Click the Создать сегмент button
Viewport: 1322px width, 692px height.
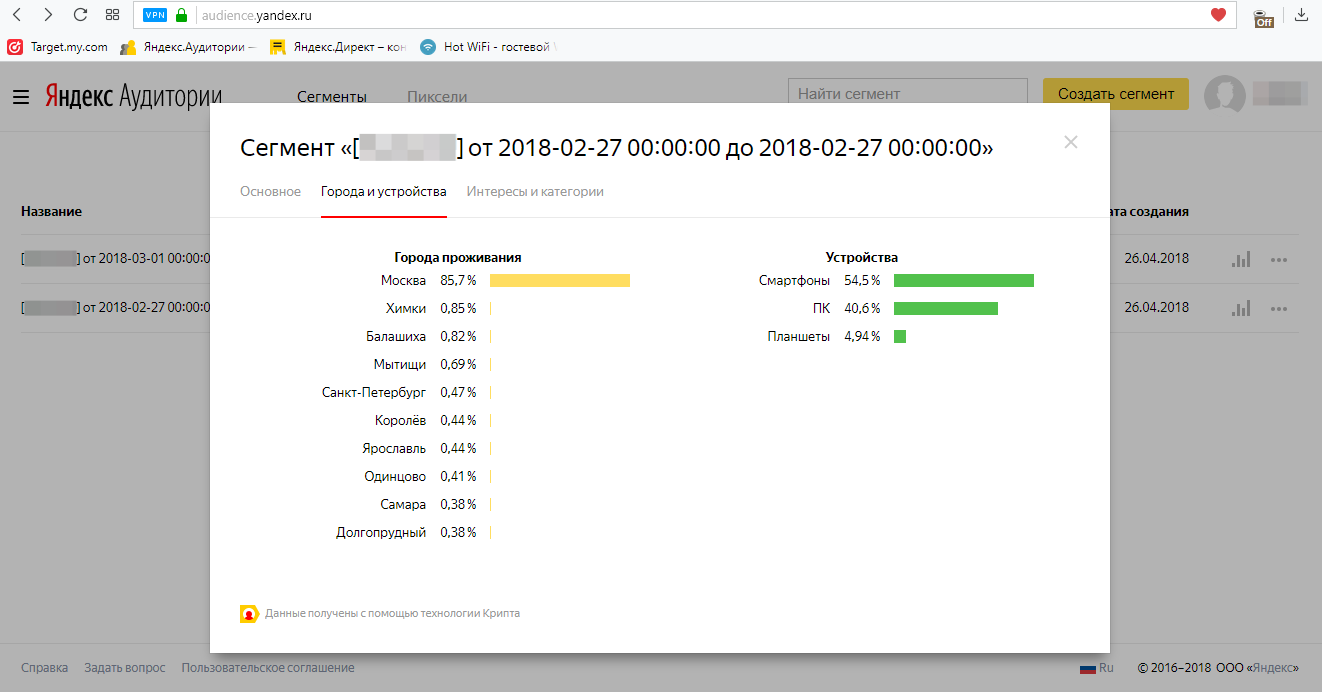click(1116, 94)
